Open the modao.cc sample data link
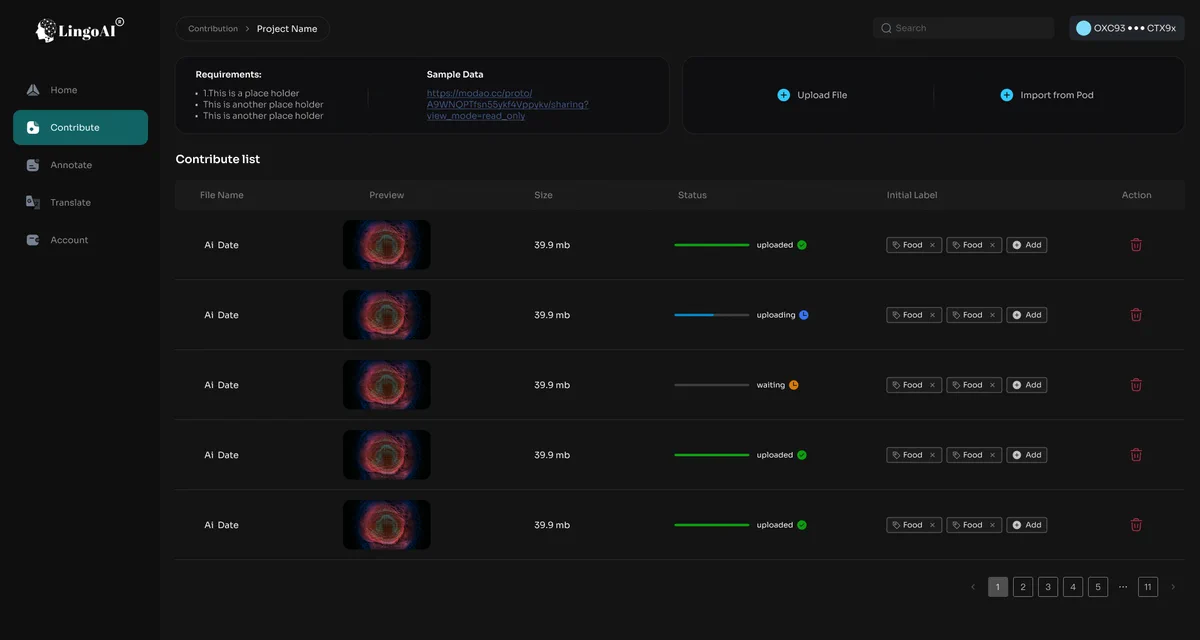Viewport: 1200px width, 640px height. (x=507, y=104)
